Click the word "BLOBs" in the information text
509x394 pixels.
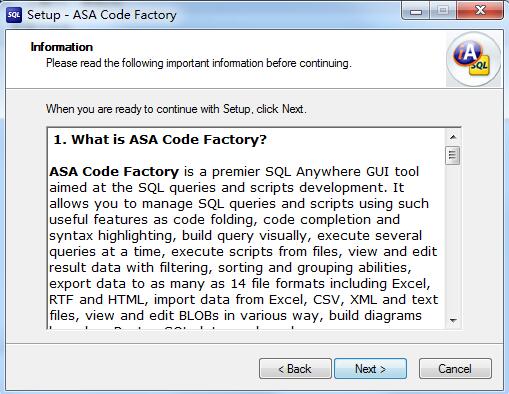click(199, 316)
